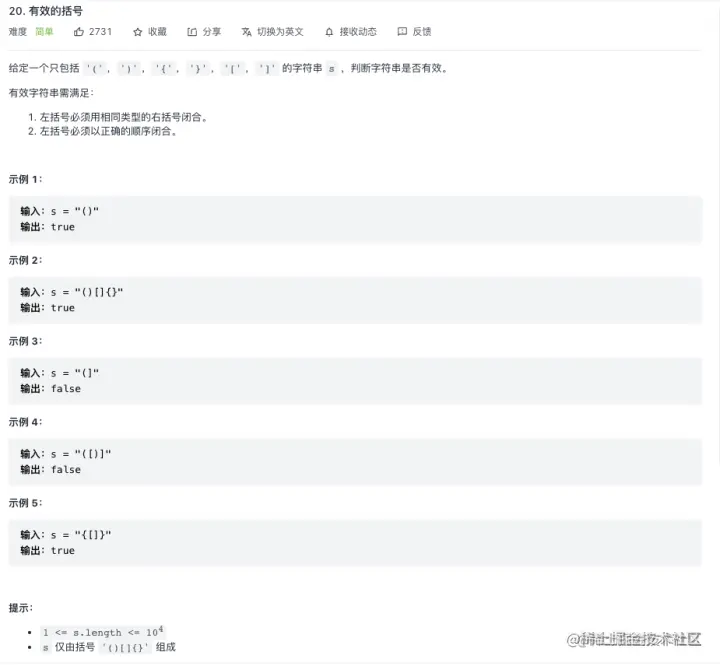The width and height of the screenshot is (720, 666).
Task: Click the 分享 share button
Action: (212, 32)
